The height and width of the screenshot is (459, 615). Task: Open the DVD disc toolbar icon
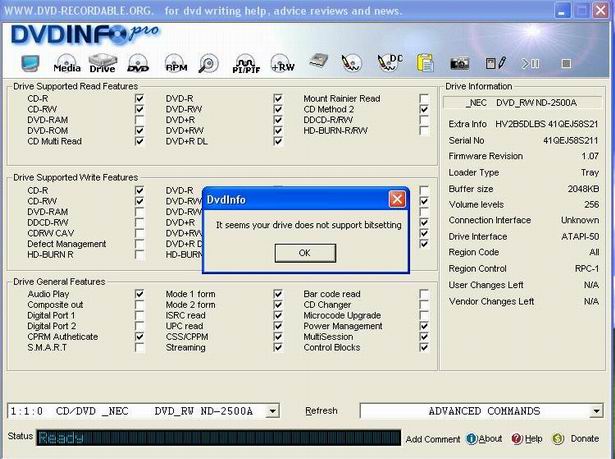click(138, 63)
